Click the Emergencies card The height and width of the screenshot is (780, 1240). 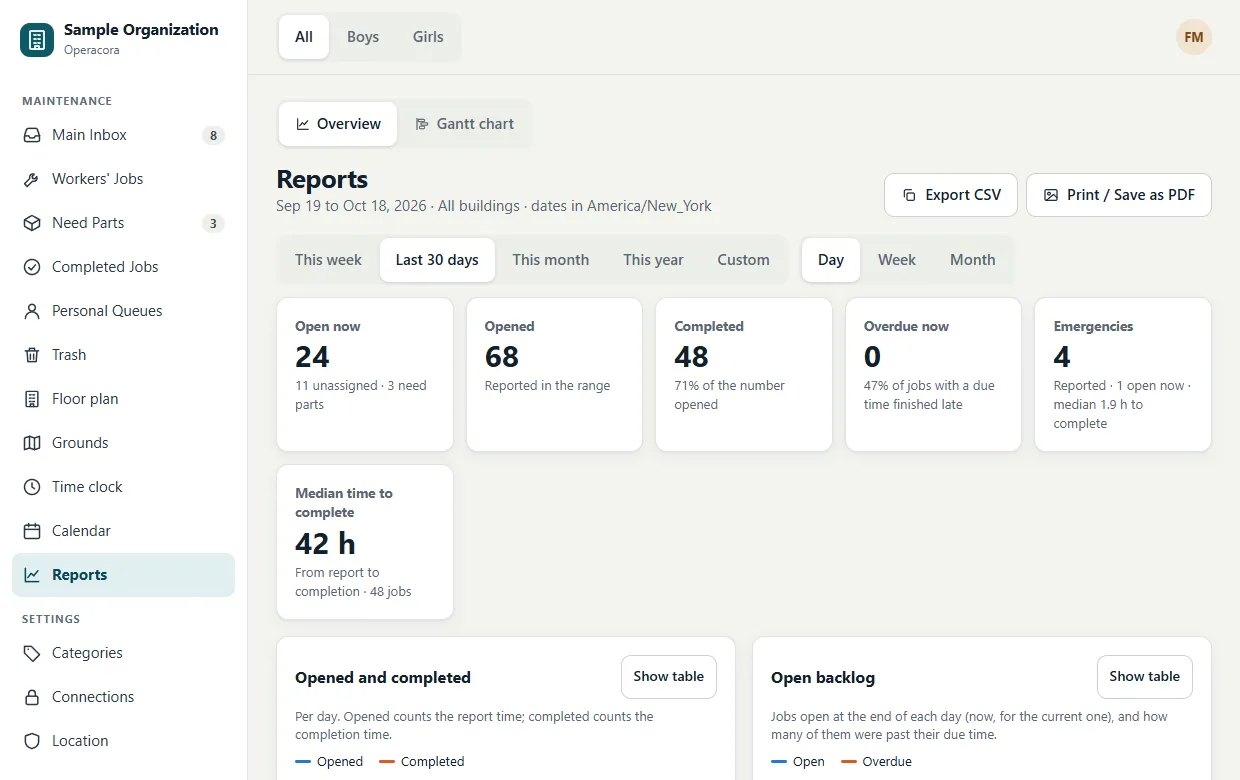click(x=1123, y=374)
